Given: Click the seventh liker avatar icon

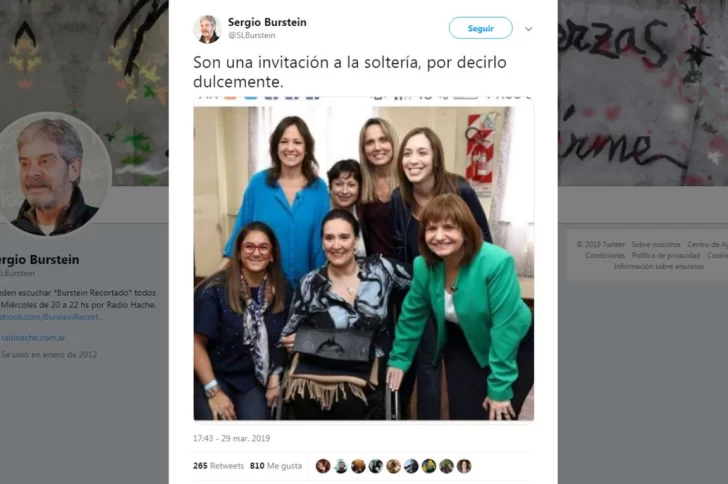Looking at the screenshot, I should tap(429, 466).
